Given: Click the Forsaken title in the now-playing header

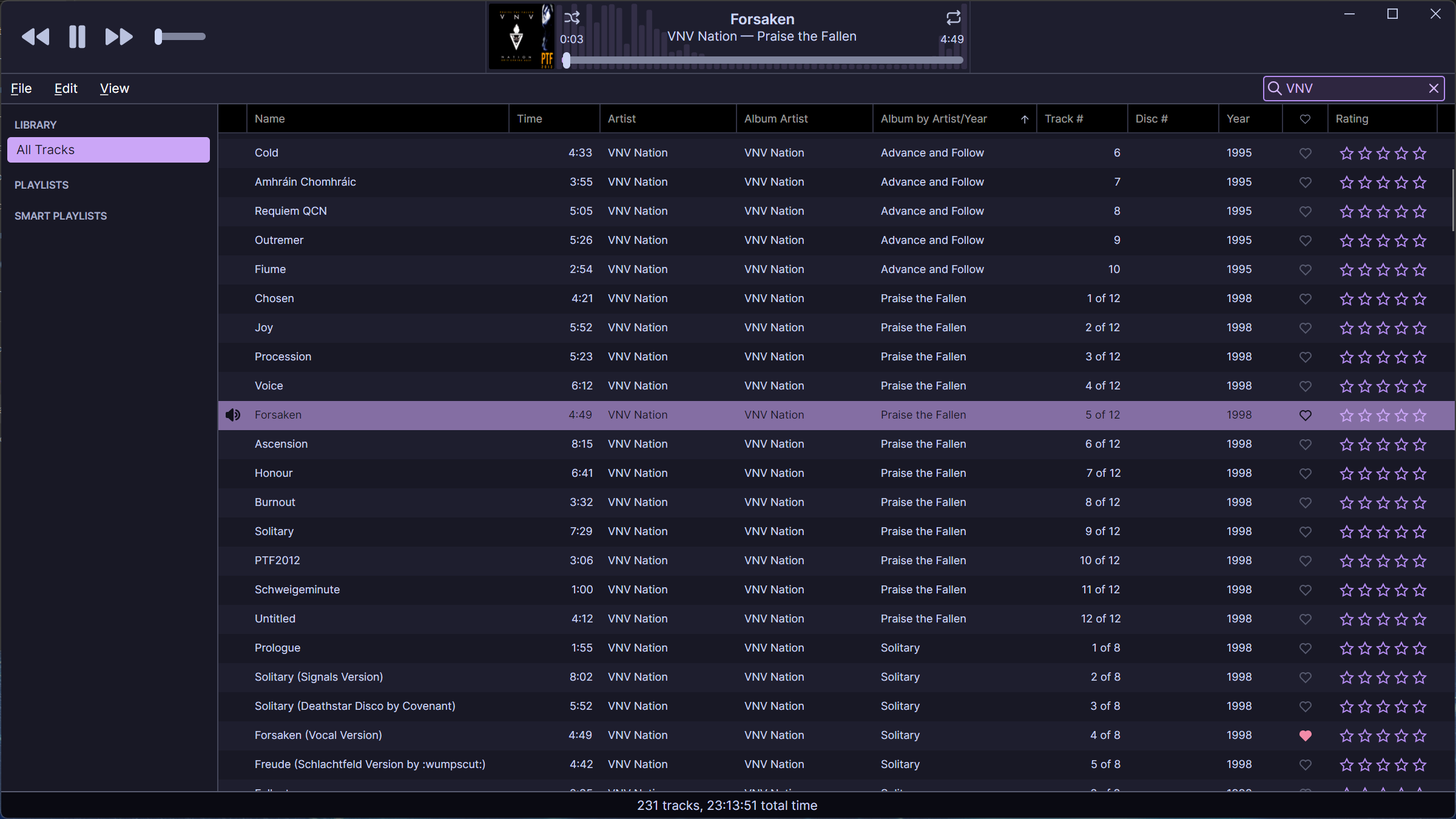Looking at the screenshot, I should point(762,19).
